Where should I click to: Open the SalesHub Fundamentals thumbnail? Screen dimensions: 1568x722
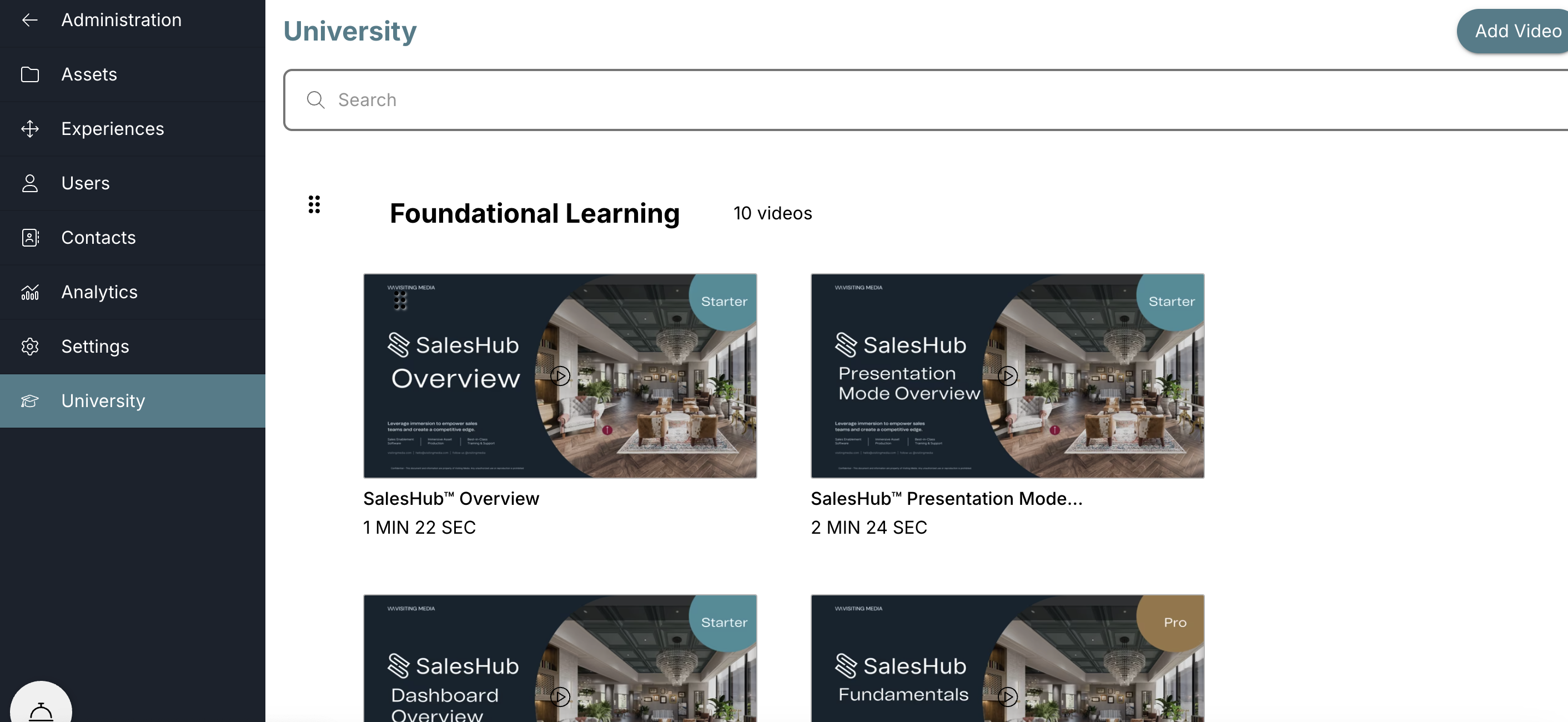tap(1007, 658)
